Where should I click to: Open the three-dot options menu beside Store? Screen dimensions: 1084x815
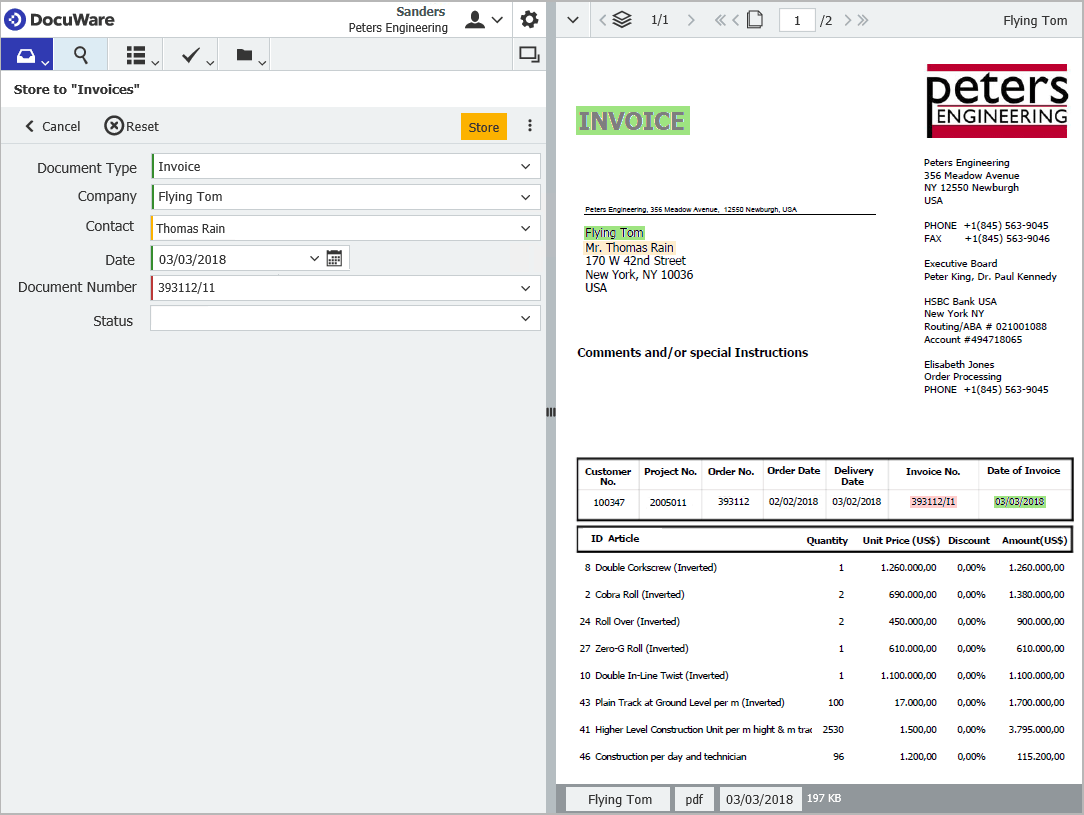tap(529, 126)
